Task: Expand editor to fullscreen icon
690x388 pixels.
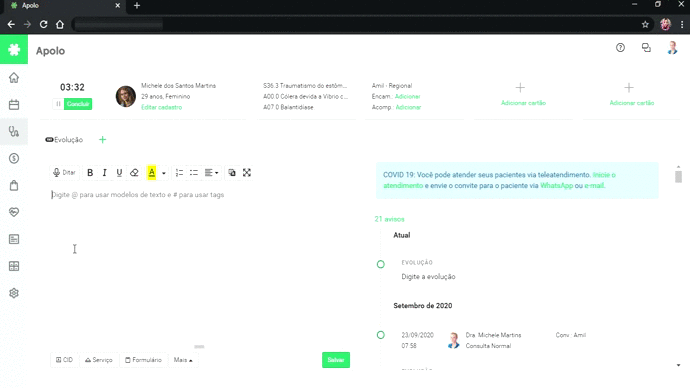Action: pos(247,173)
